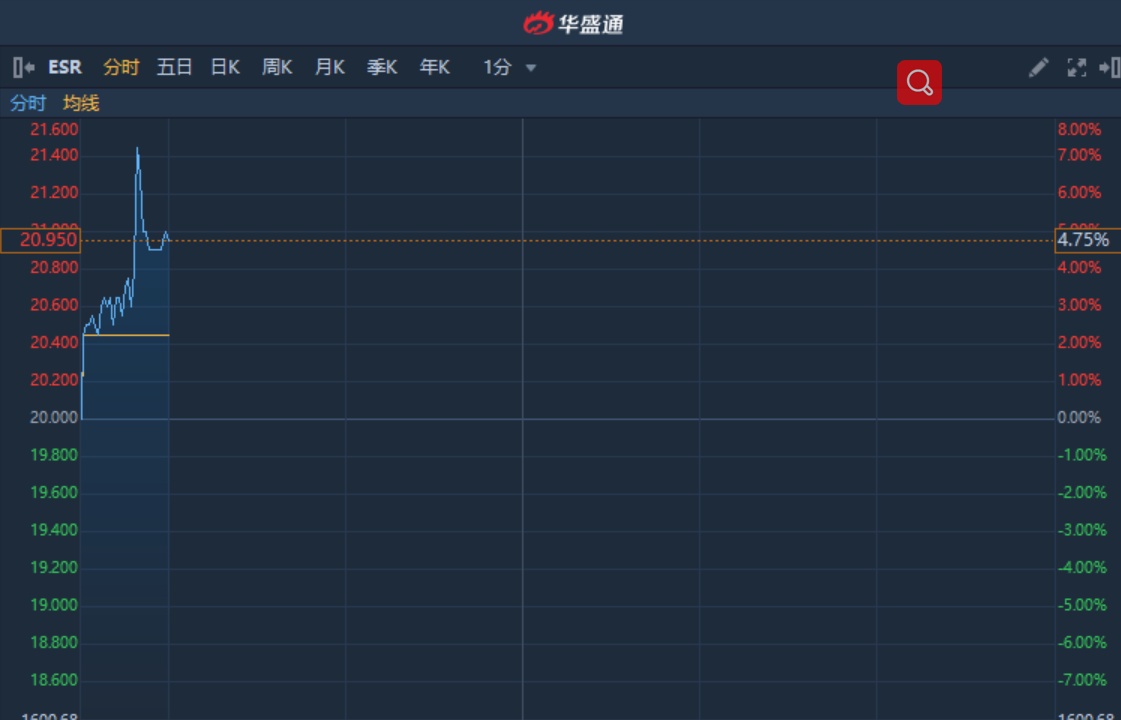The image size is (1121, 720).
Task: Click the price peak on the chart line
Action: click(137, 149)
